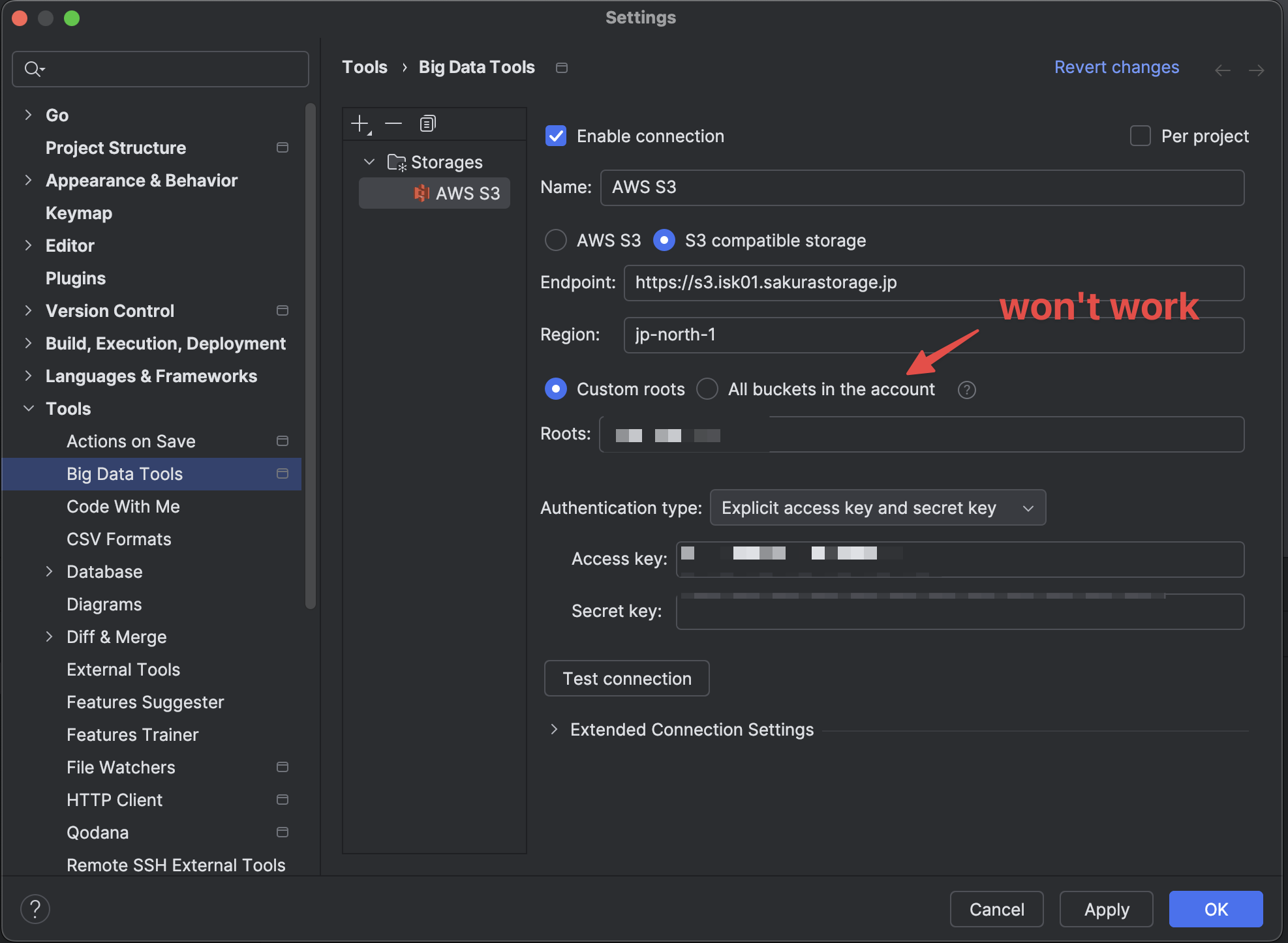Viewport: 1288px width, 943px height.
Task: Expand the Editor category
Action: click(28, 245)
